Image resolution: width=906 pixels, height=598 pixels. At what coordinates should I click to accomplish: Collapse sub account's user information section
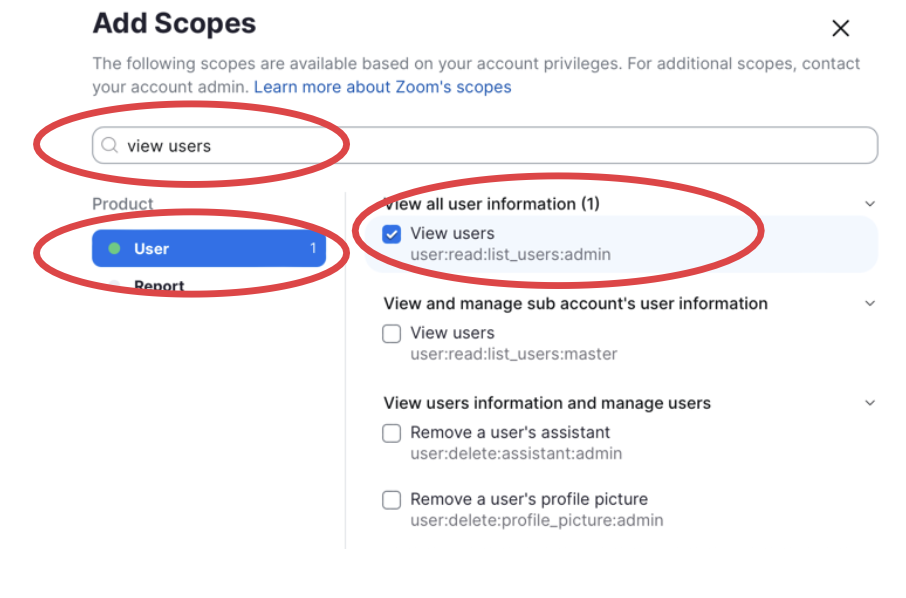[870, 303]
